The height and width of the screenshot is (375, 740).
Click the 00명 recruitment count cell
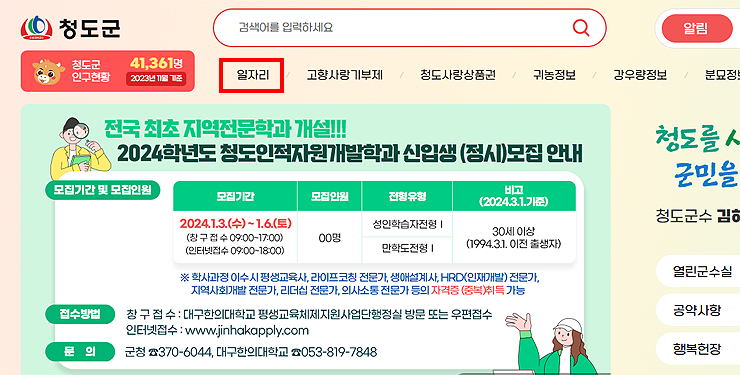coord(329,237)
